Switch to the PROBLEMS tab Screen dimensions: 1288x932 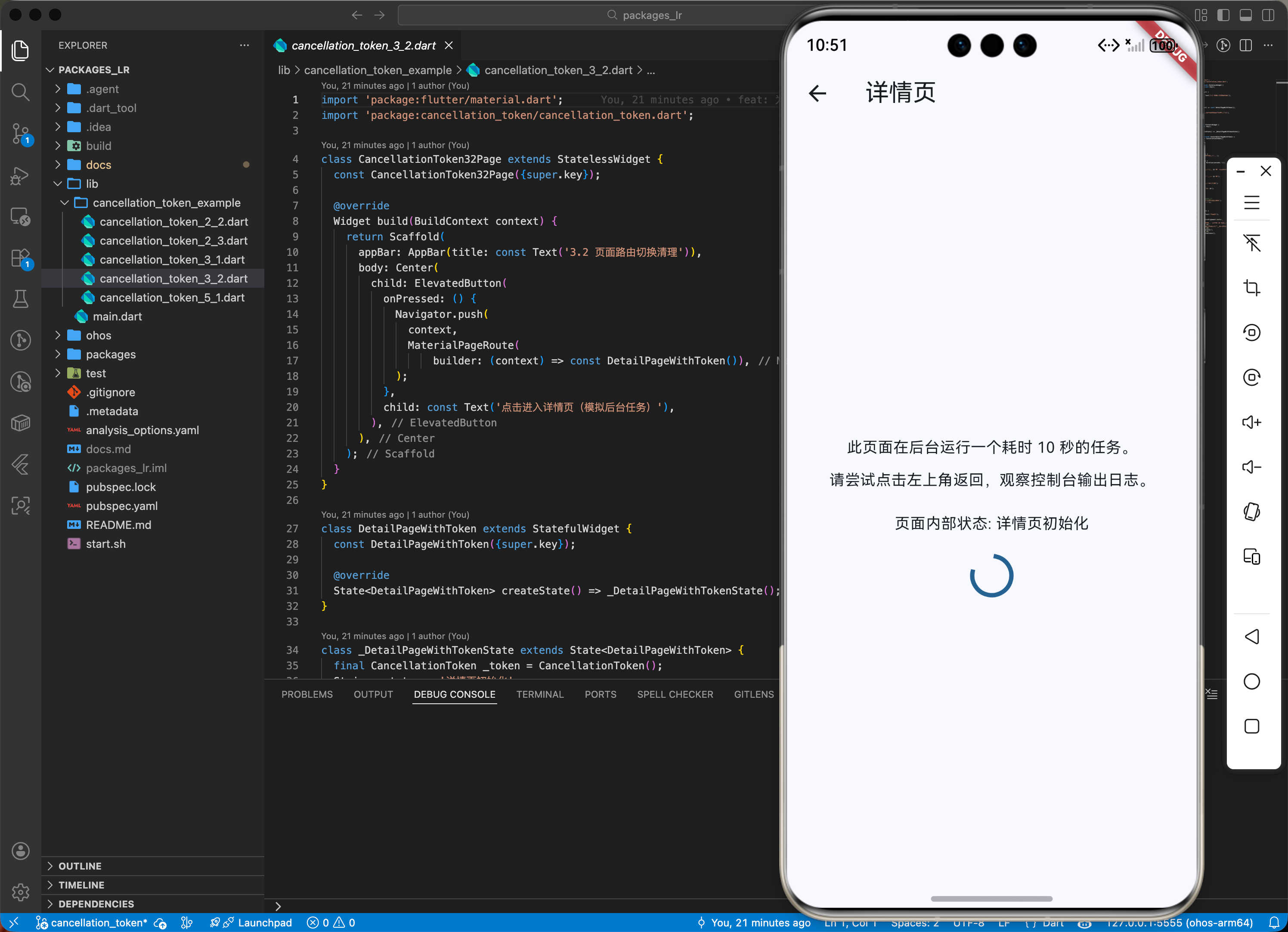click(307, 694)
